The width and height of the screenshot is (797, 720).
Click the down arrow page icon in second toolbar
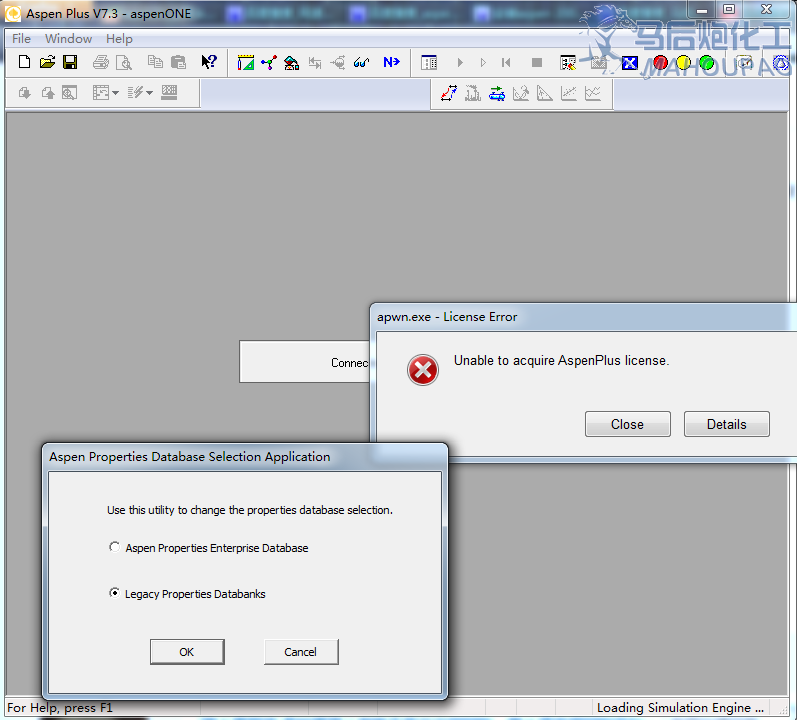24,92
